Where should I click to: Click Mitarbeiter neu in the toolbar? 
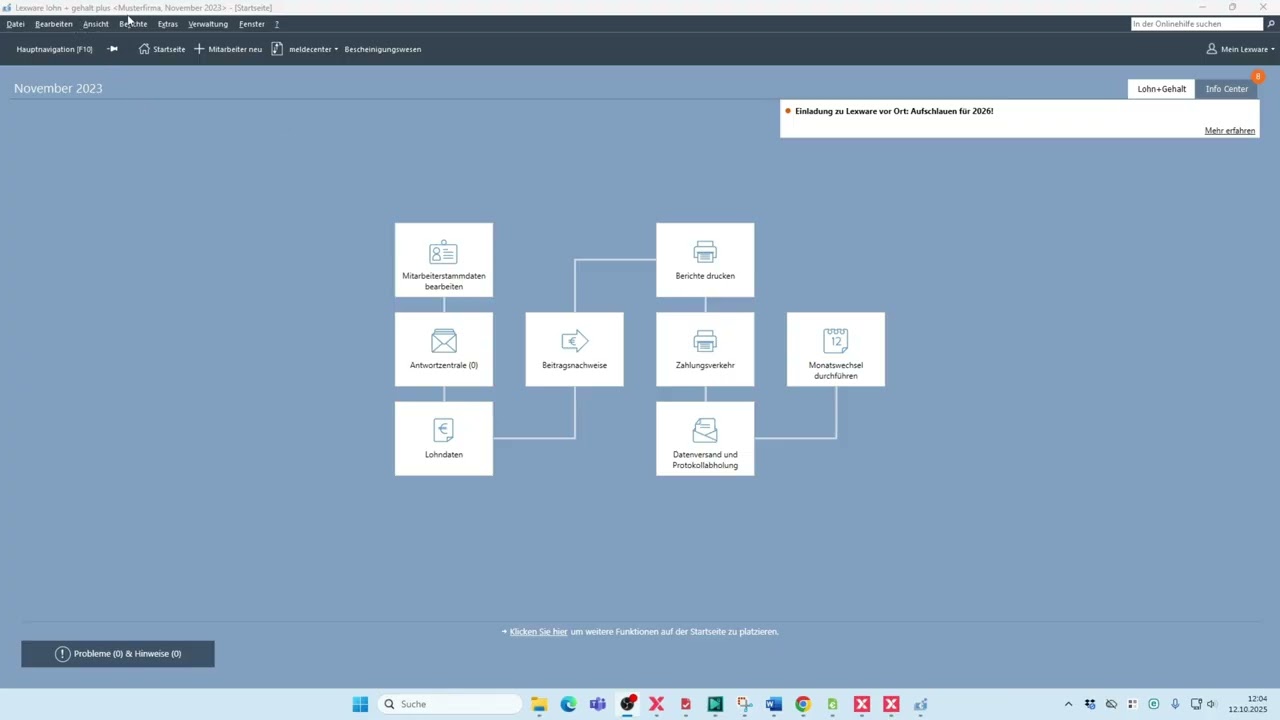pos(228,49)
